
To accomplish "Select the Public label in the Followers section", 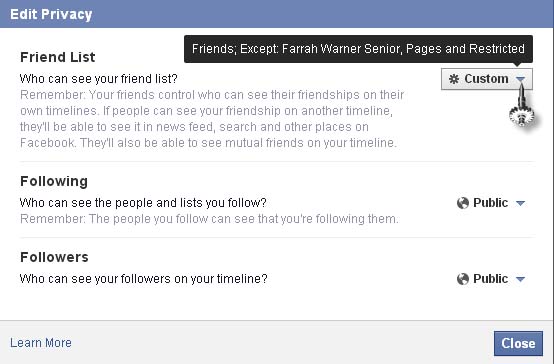I will (x=490, y=279).
